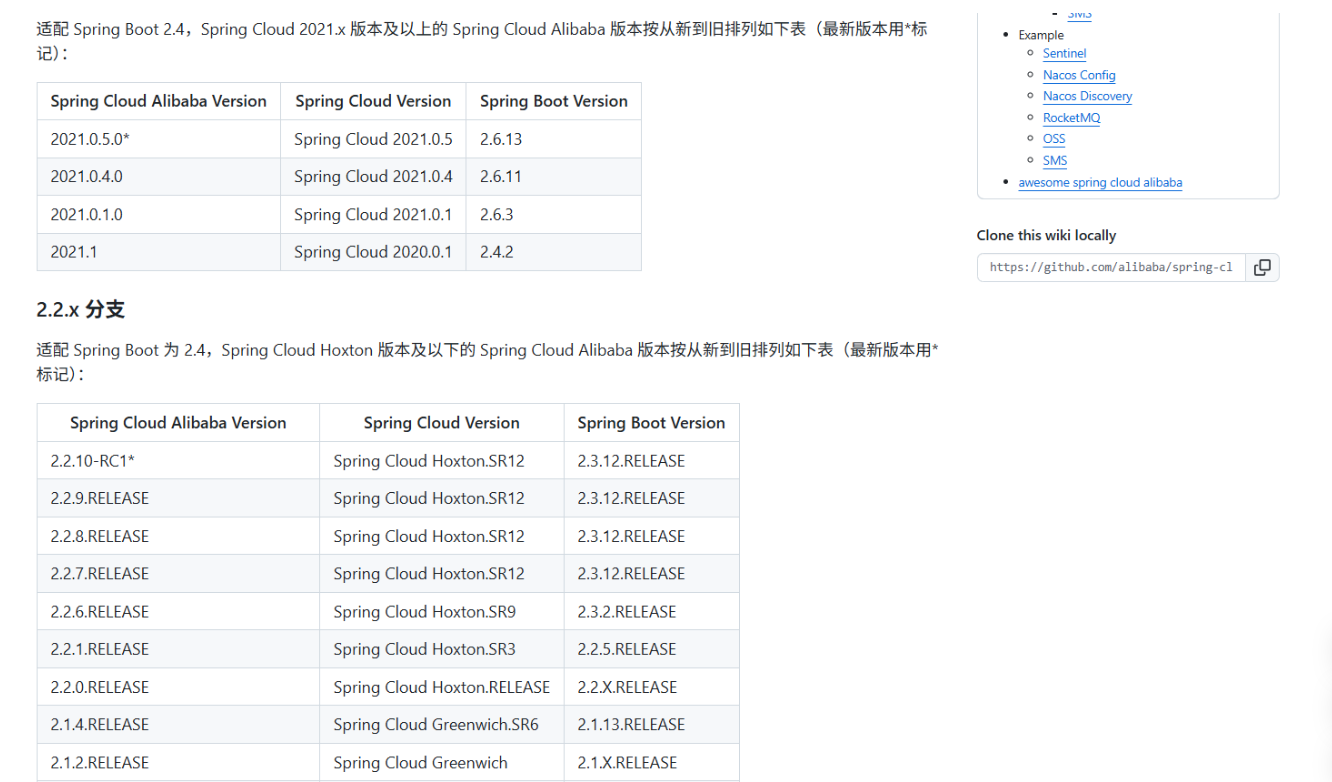Click the 2.2.x 分支 heading

(x=81, y=310)
